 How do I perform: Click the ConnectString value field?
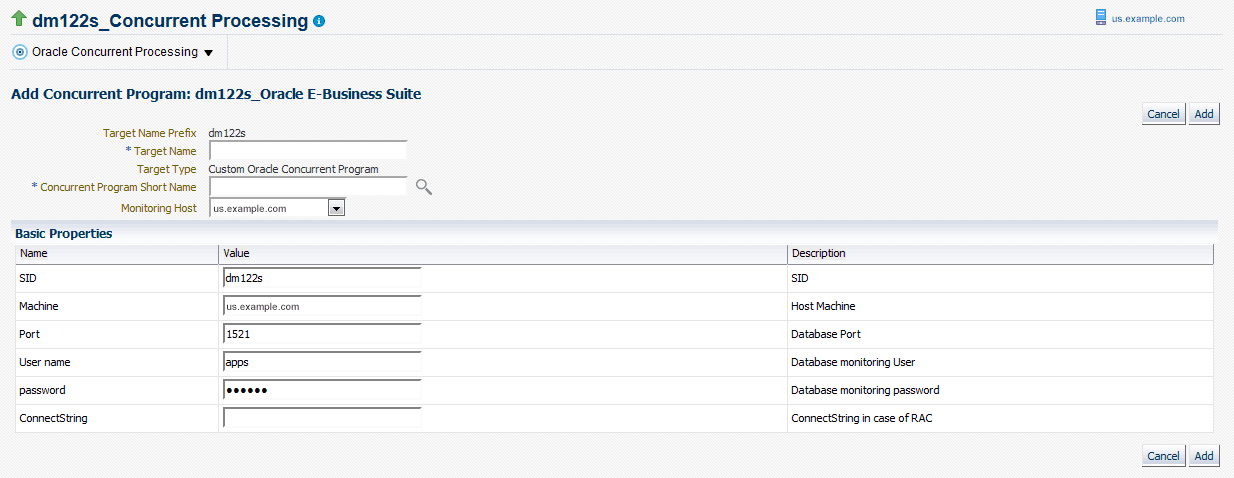tap(322, 418)
